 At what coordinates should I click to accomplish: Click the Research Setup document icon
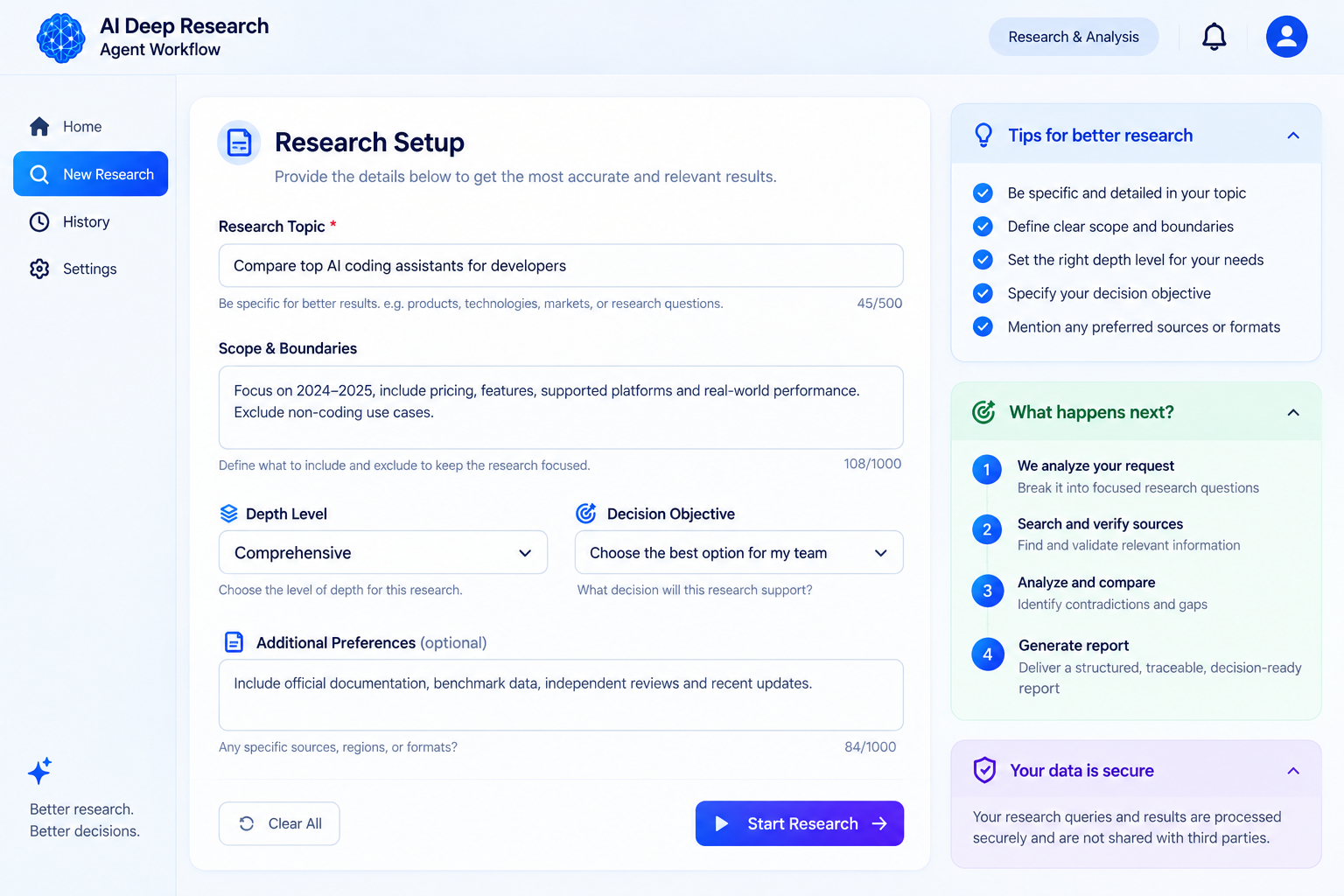pyautogui.click(x=239, y=143)
